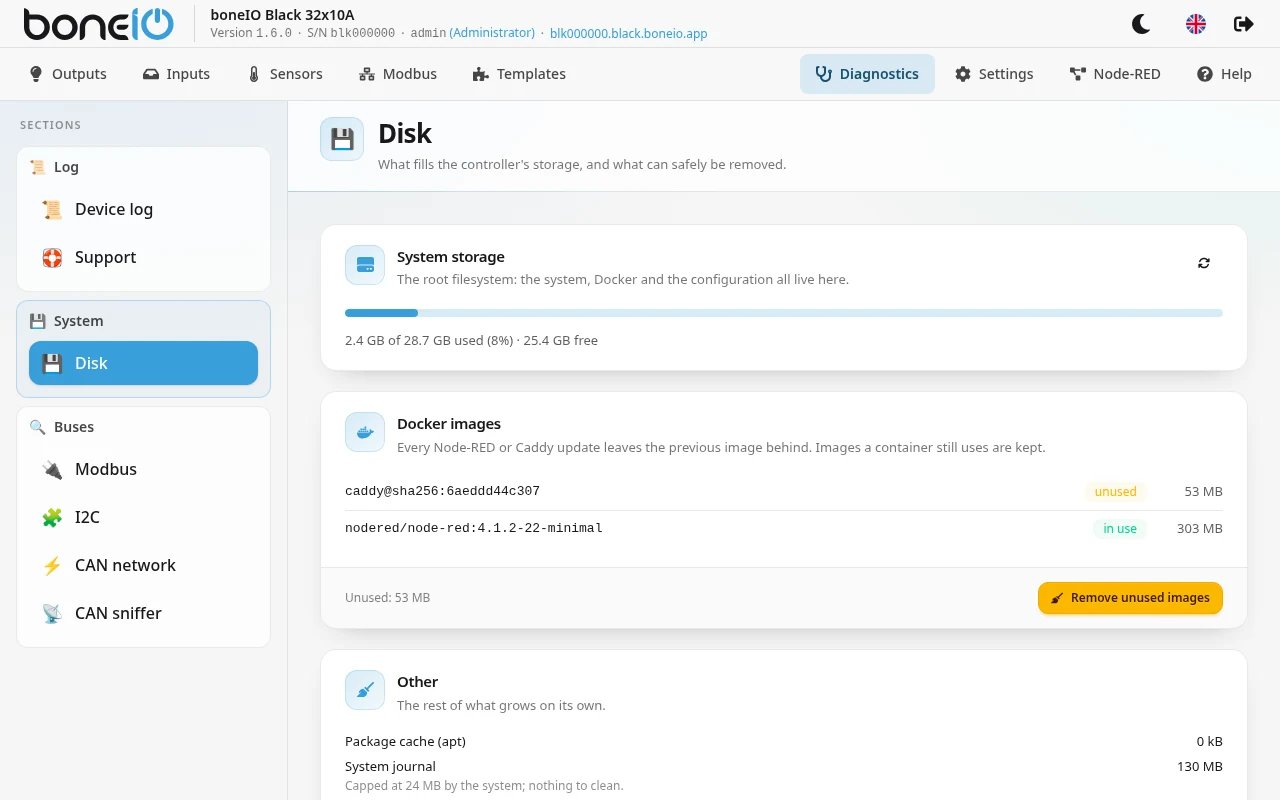Launch Node-RED from the navigation bar
The width and height of the screenshot is (1280, 800).
[1115, 74]
